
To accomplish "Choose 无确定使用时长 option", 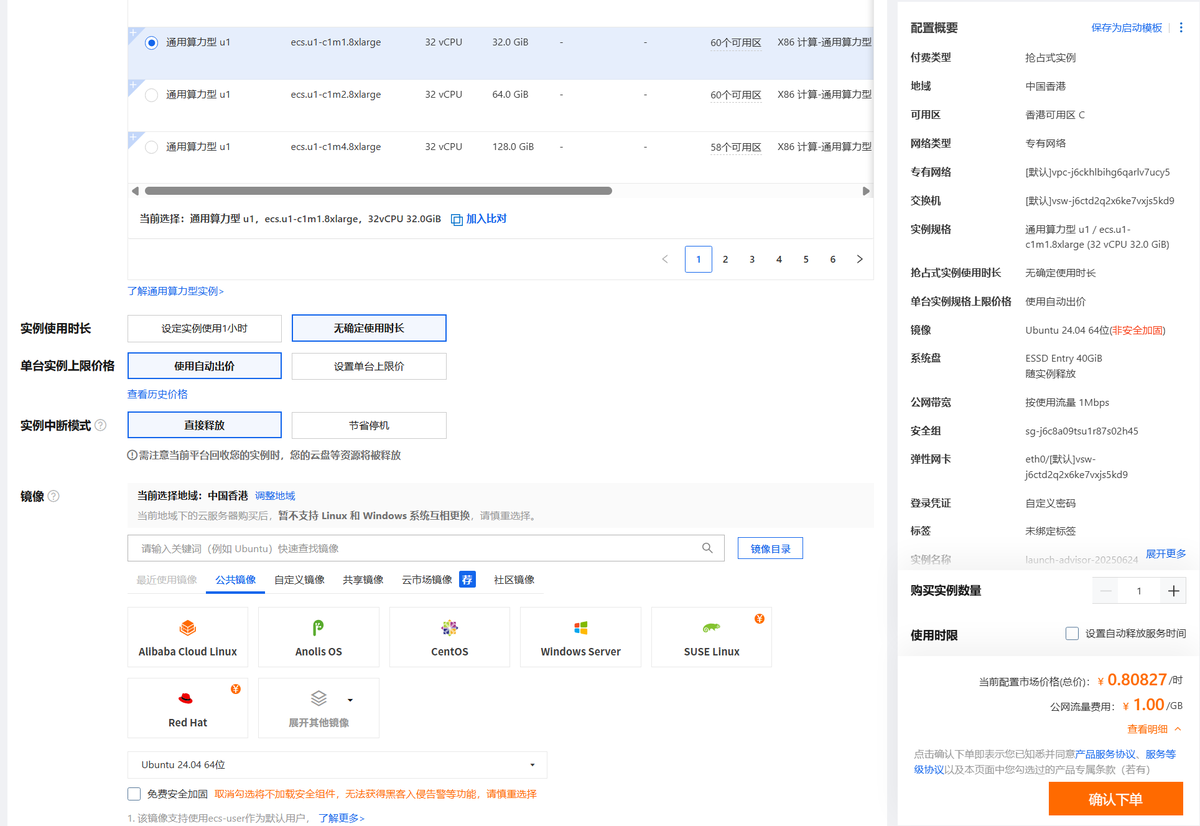I will pos(369,328).
